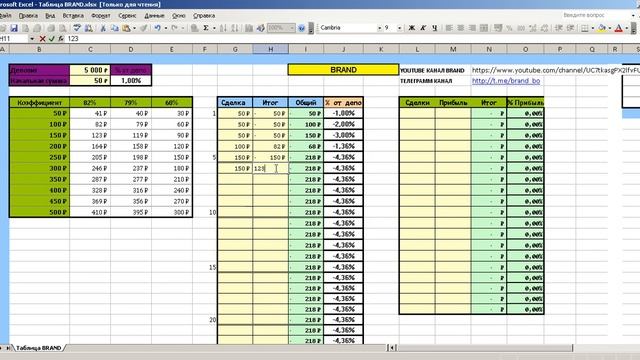Image resolution: width=640 pixels, height=360 pixels.
Task: Apply yellow Fill Color bucket
Action: pos(602,28)
